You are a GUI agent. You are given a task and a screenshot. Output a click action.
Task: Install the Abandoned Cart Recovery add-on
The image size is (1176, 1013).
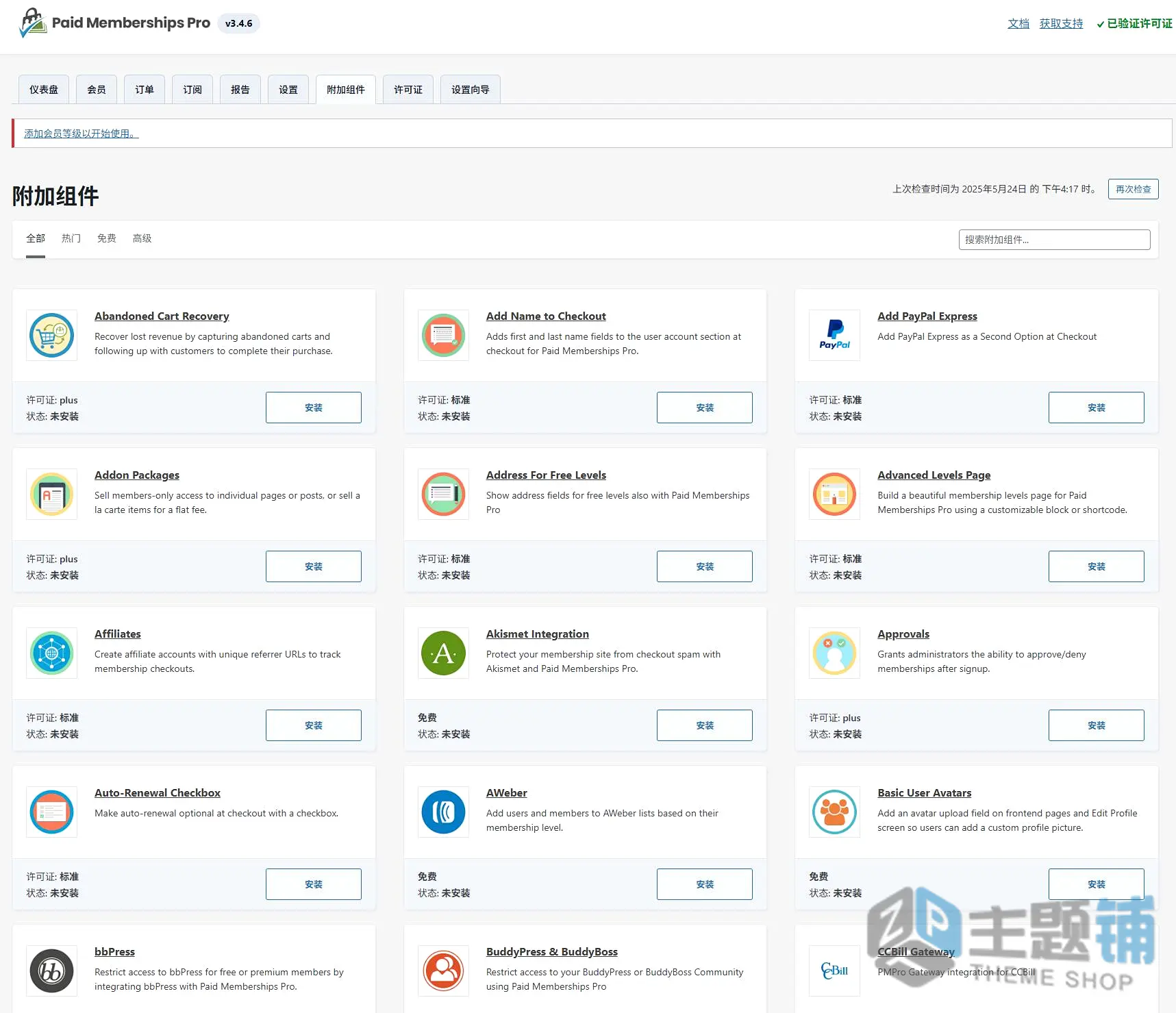pyautogui.click(x=314, y=408)
